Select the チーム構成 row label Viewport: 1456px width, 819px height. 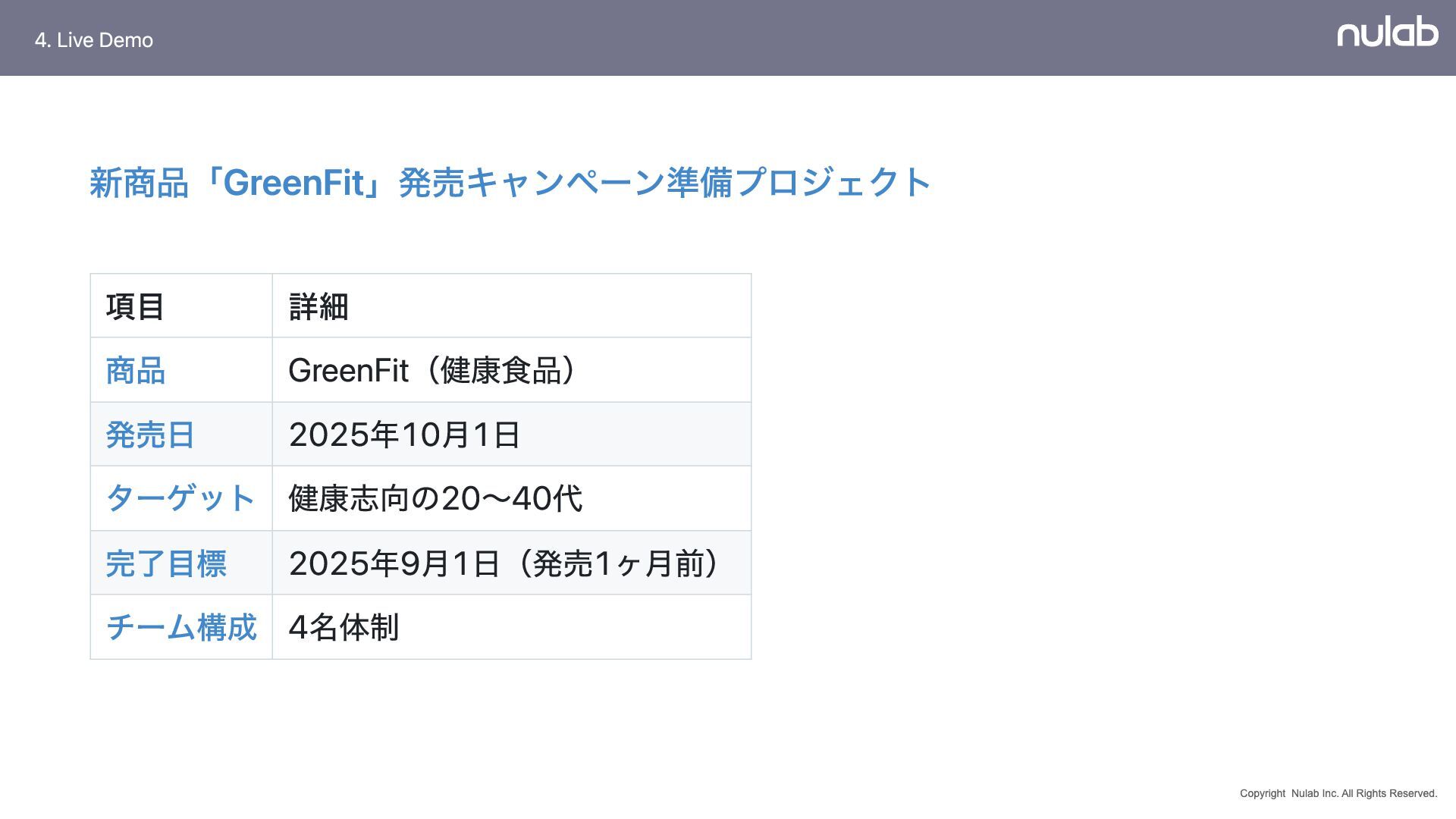(181, 627)
